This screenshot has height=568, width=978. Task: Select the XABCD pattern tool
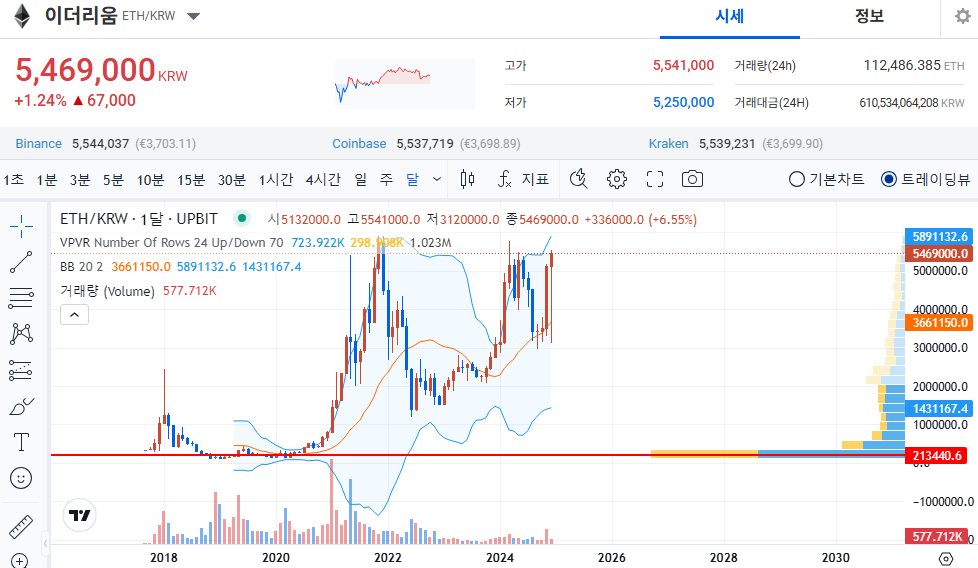tap(21, 334)
